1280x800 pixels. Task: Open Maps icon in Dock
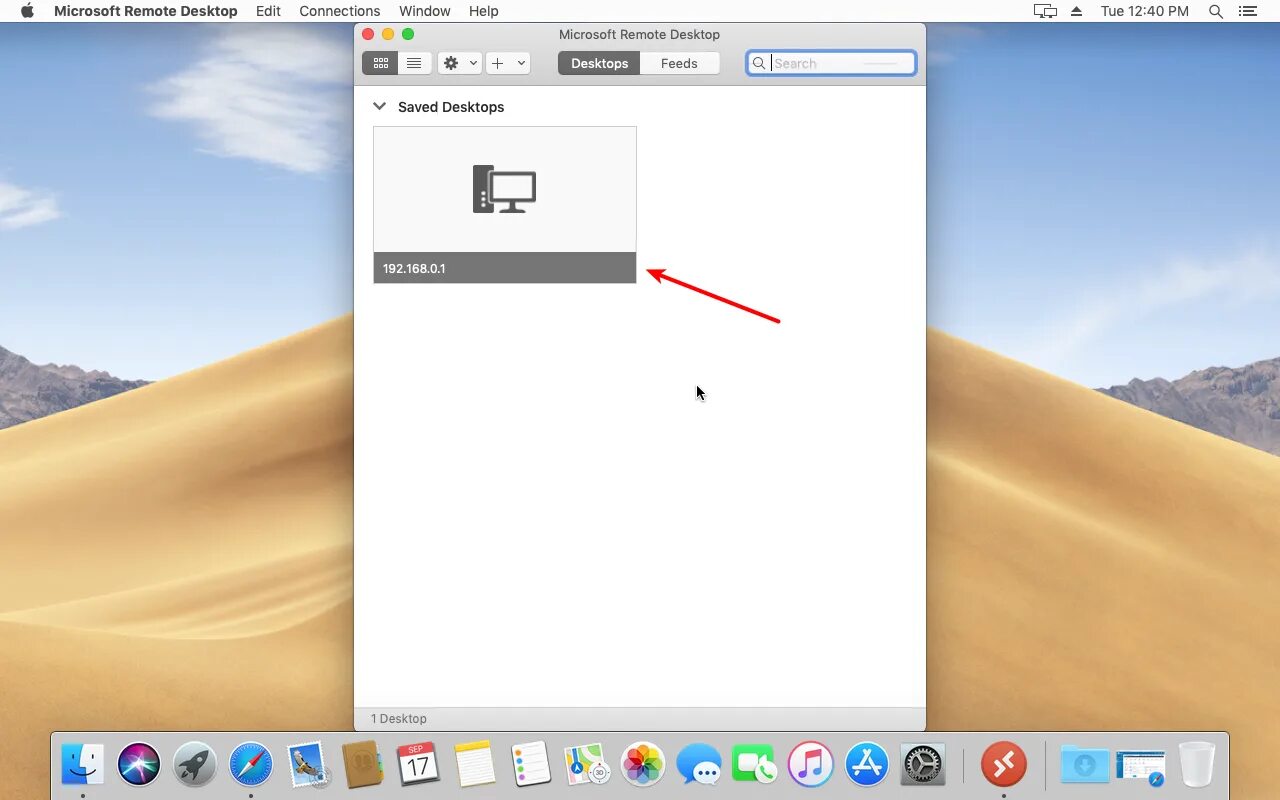(587, 765)
